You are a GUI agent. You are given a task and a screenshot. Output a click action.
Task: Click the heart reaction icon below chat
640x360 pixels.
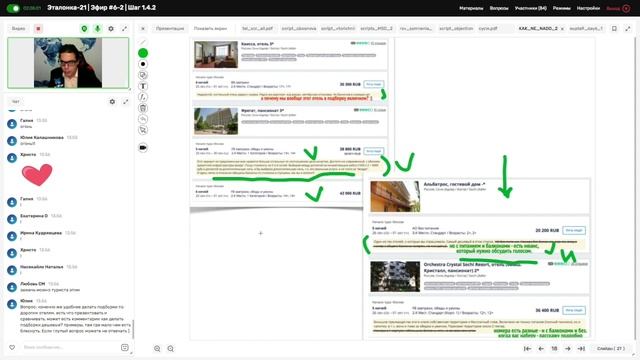click(x=12, y=347)
